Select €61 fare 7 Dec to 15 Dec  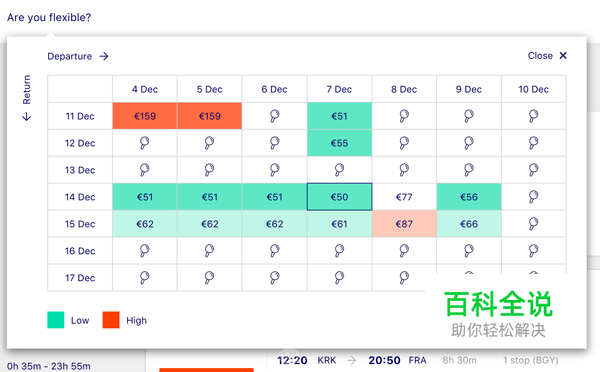click(339, 224)
